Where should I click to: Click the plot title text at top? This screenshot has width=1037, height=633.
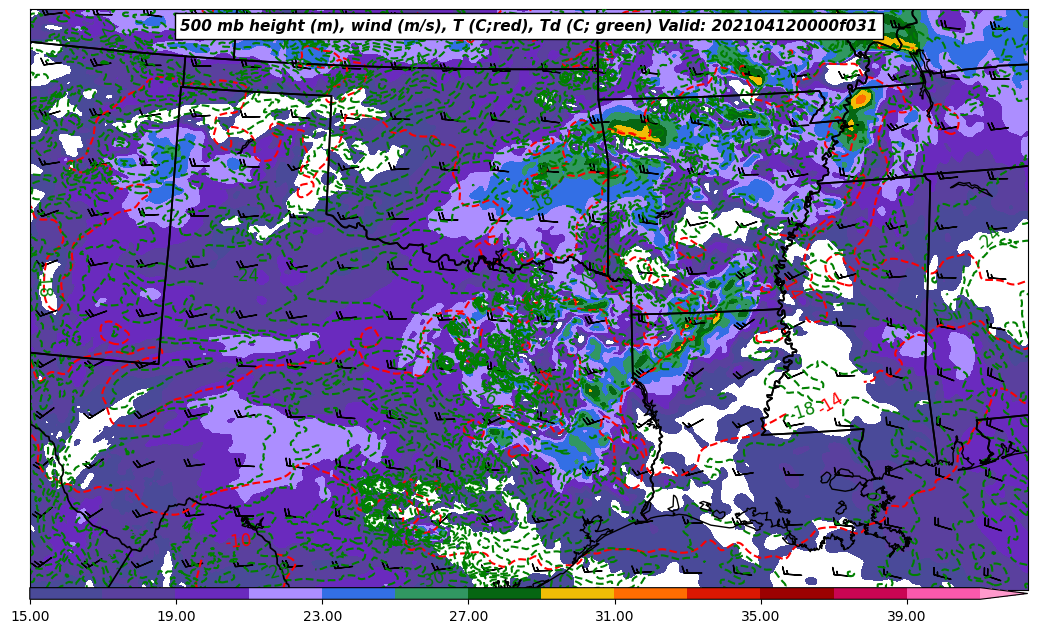528,26
